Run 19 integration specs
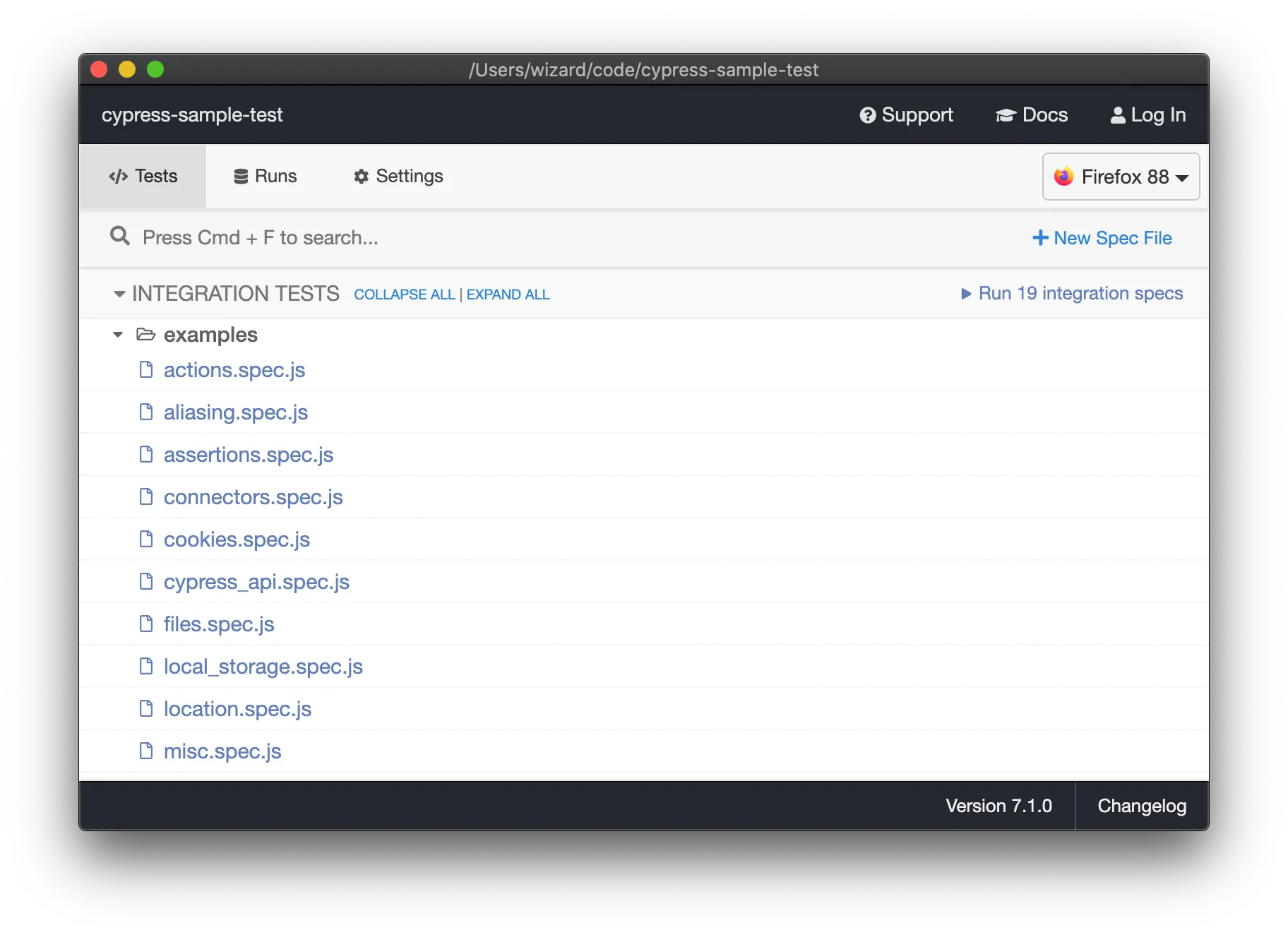 (x=1072, y=294)
